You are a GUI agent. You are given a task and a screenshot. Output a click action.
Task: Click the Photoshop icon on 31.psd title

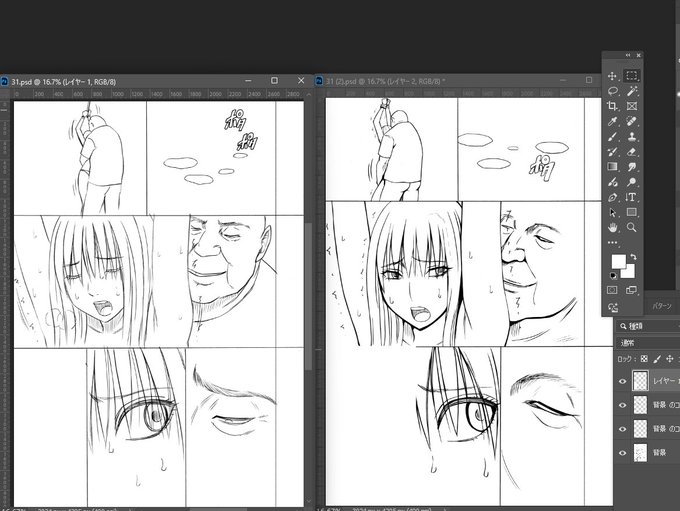[x=5, y=82]
